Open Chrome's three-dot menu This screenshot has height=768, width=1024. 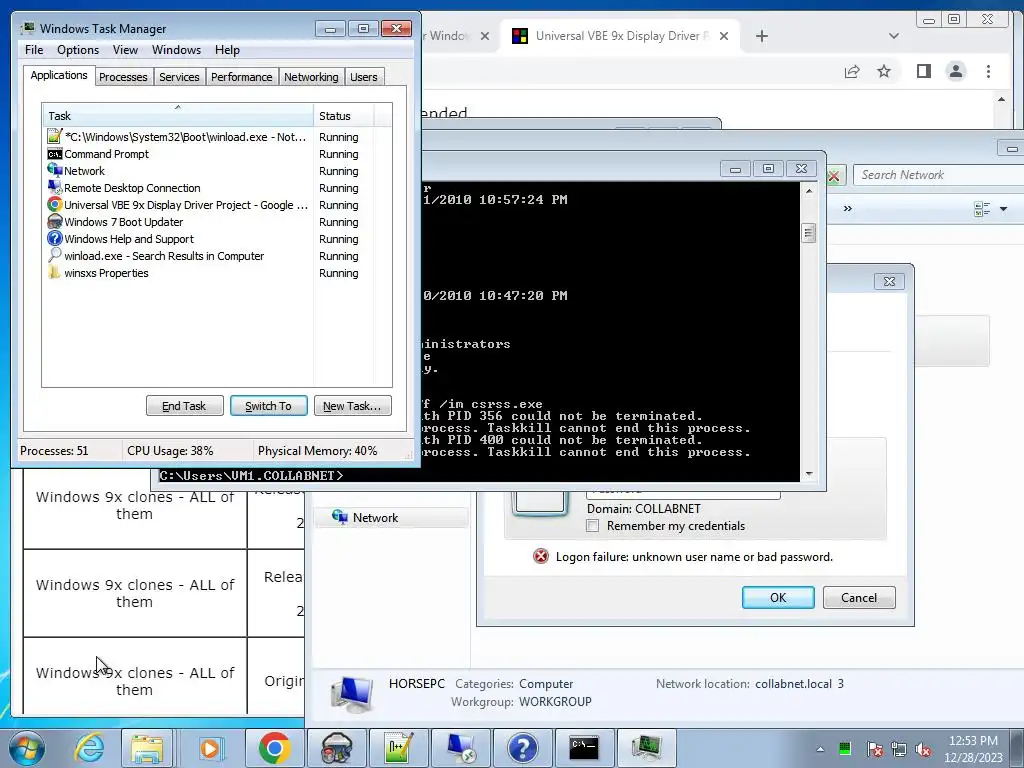point(988,71)
